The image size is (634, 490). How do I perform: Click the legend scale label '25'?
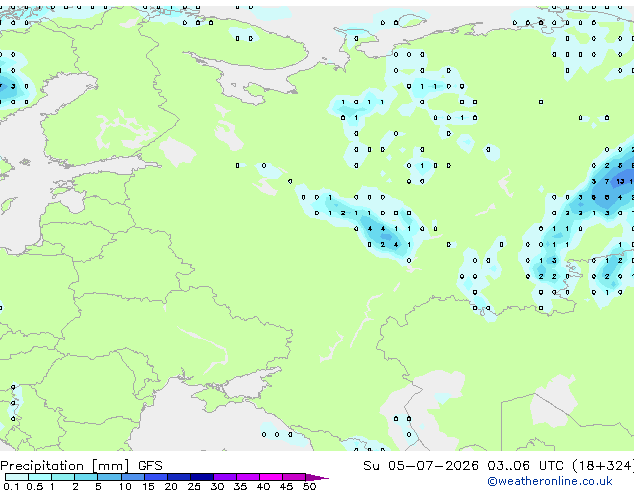click(x=194, y=486)
